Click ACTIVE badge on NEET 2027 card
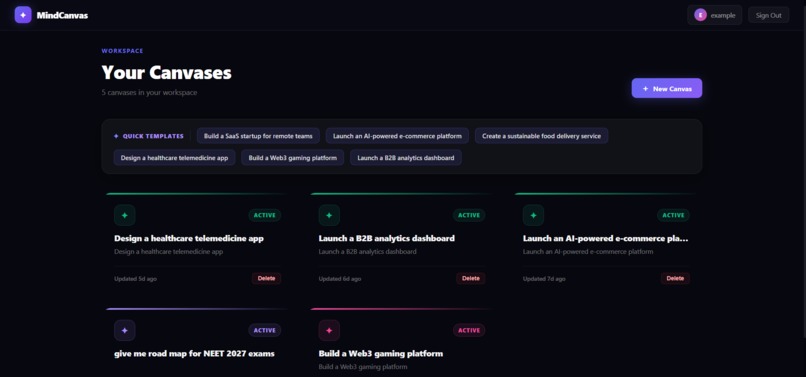The image size is (806, 377). click(x=265, y=331)
